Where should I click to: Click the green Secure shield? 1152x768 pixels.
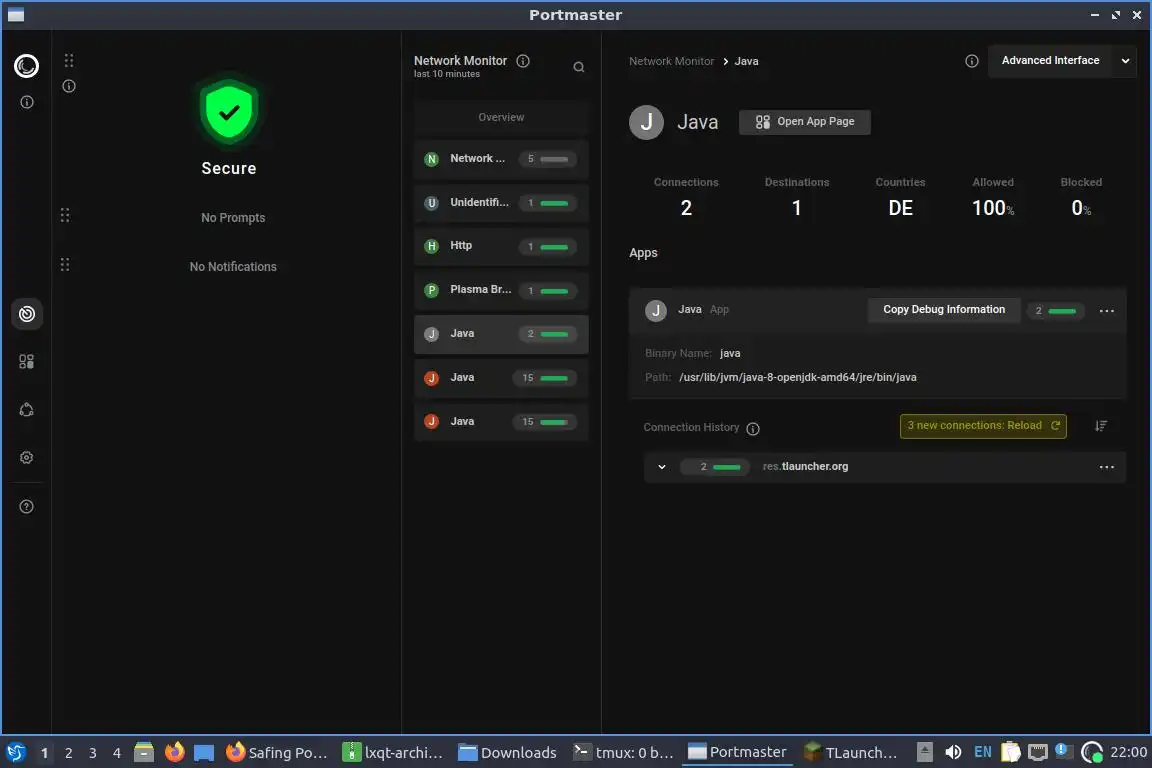(229, 112)
